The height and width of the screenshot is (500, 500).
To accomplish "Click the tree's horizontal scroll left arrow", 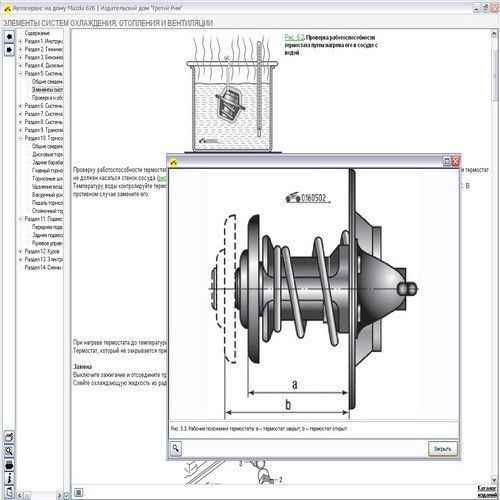I will tap(20, 495).
